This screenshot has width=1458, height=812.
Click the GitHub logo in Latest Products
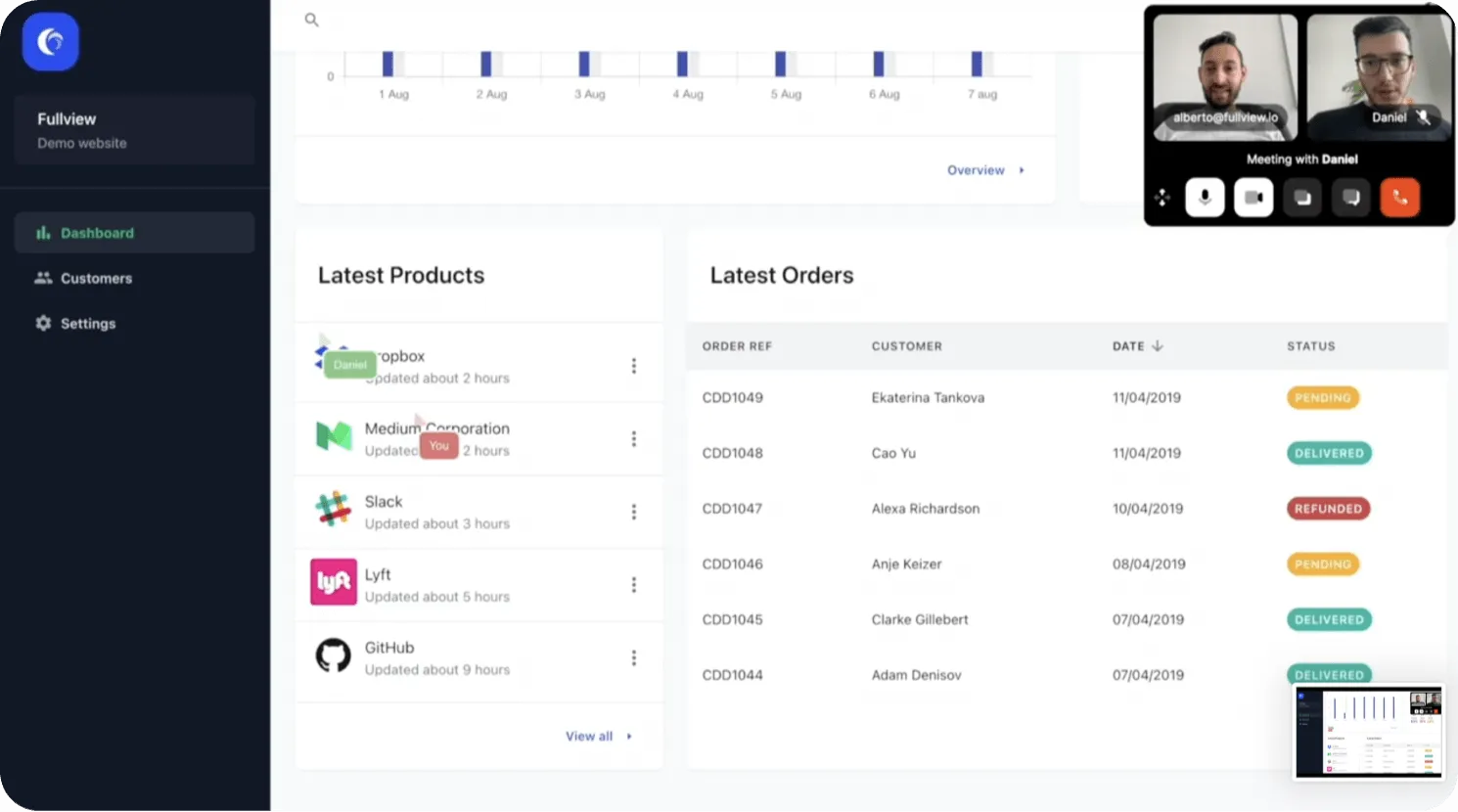(333, 656)
